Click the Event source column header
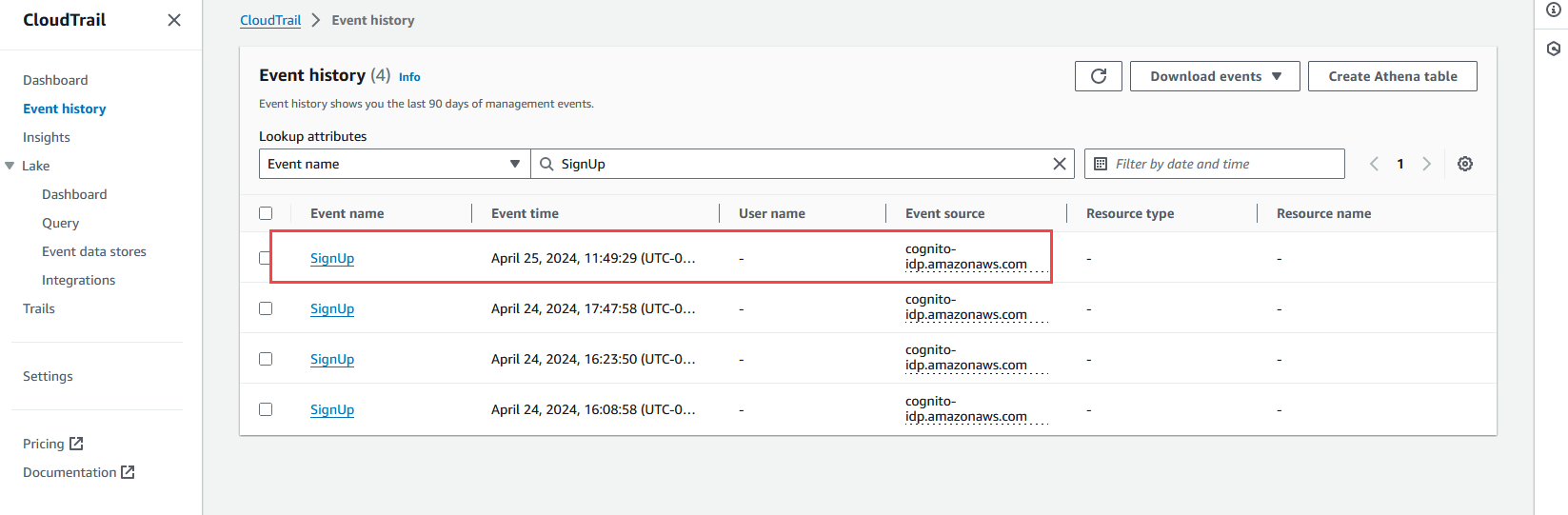This screenshot has width=1568, height=515. click(x=944, y=213)
